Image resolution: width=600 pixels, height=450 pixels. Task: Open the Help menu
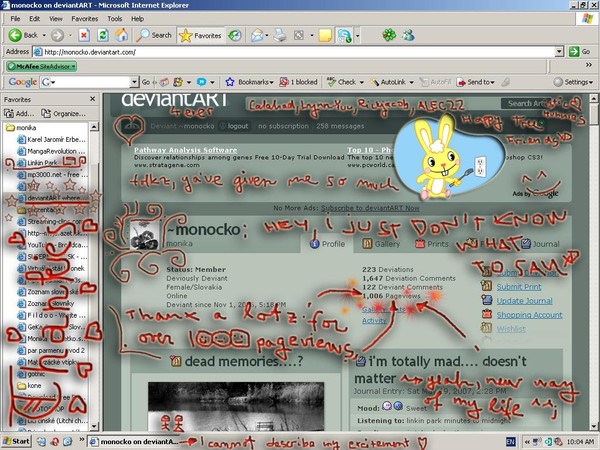coord(137,18)
